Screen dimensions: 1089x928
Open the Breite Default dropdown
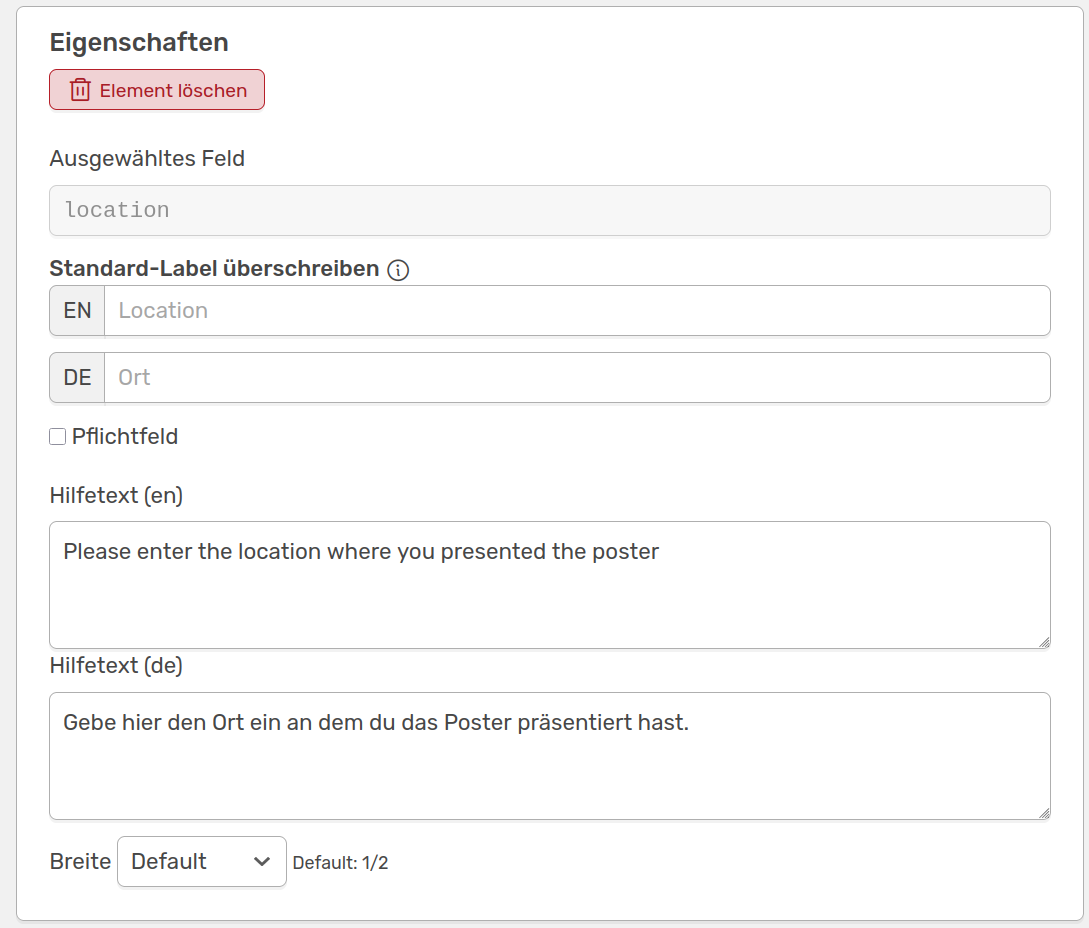click(201, 862)
